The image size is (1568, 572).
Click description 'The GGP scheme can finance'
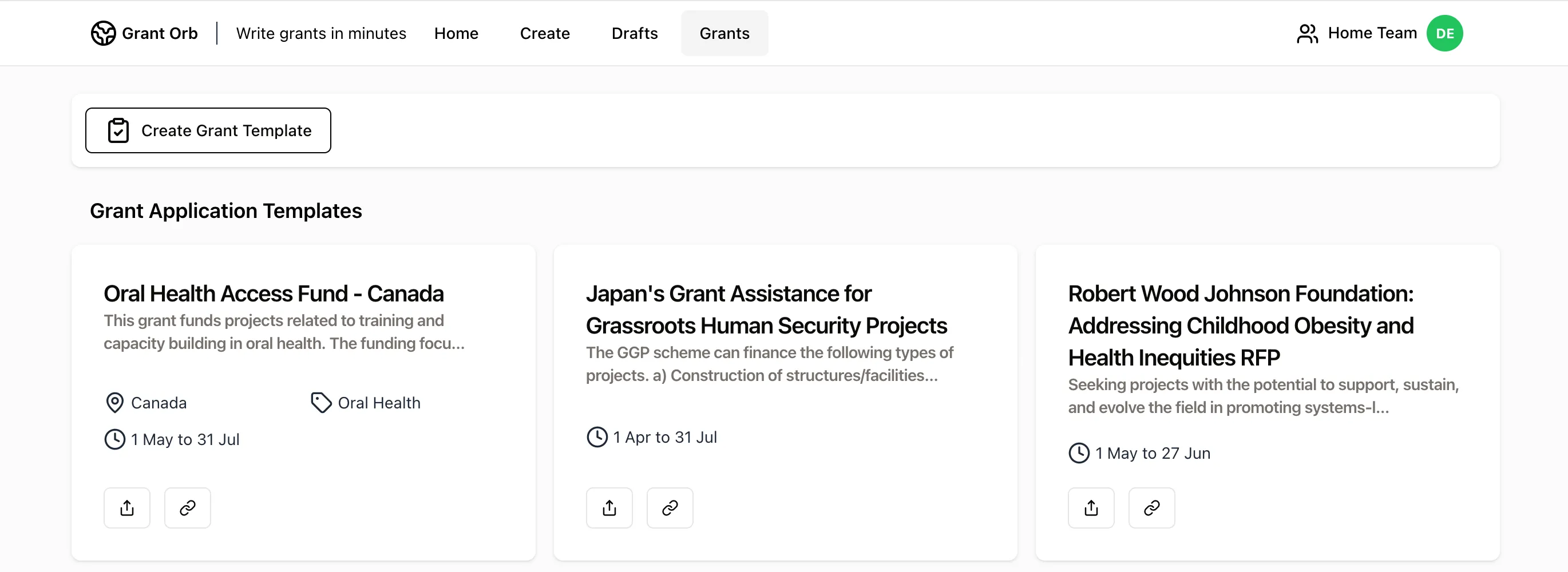pos(769,364)
